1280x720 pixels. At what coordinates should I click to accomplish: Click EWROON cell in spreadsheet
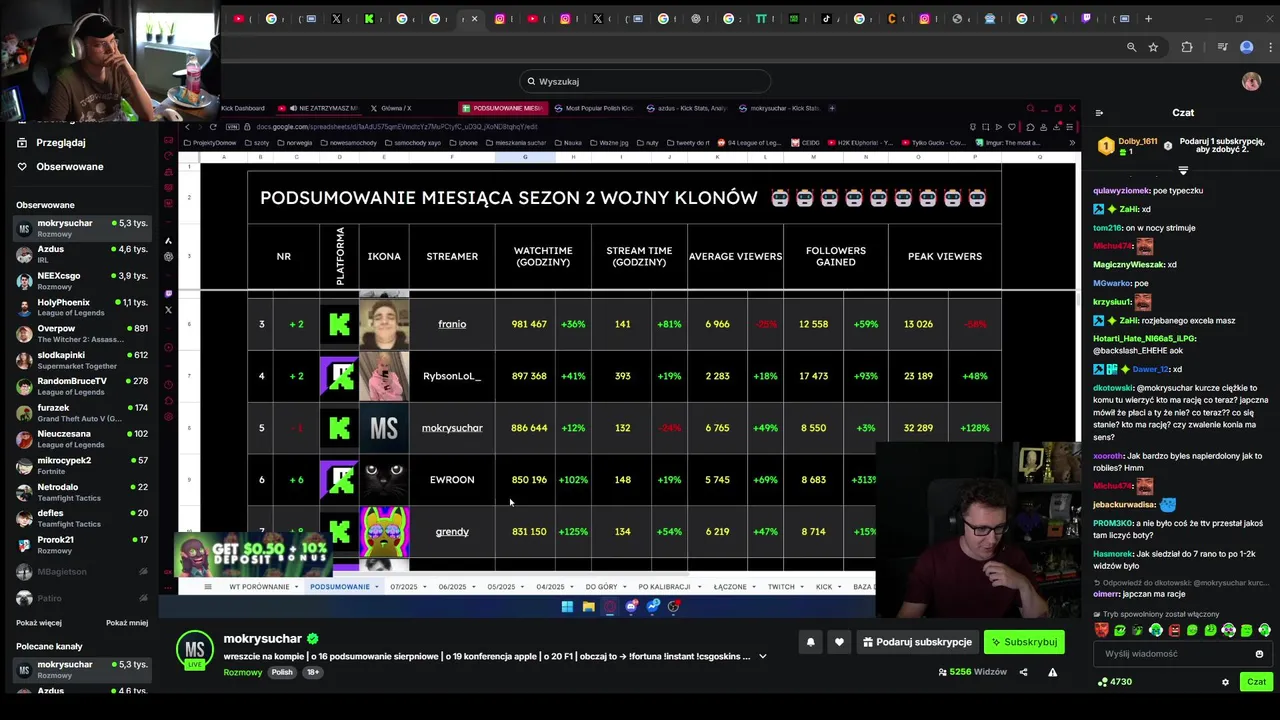point(452,480)
